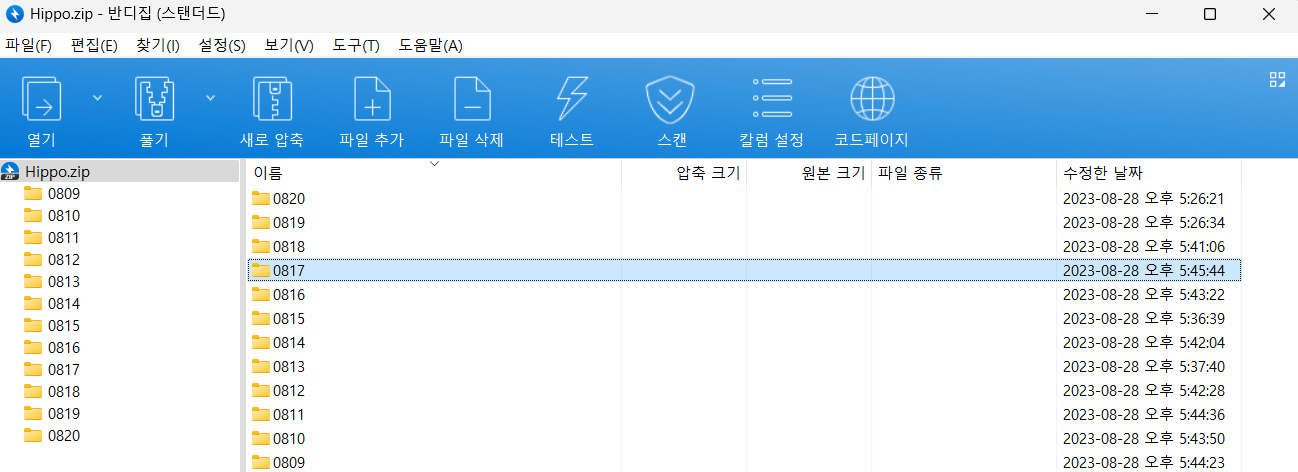Click the 파일 삭제 (Delete file) icon
1298x472 pixels.
[472, 100]
